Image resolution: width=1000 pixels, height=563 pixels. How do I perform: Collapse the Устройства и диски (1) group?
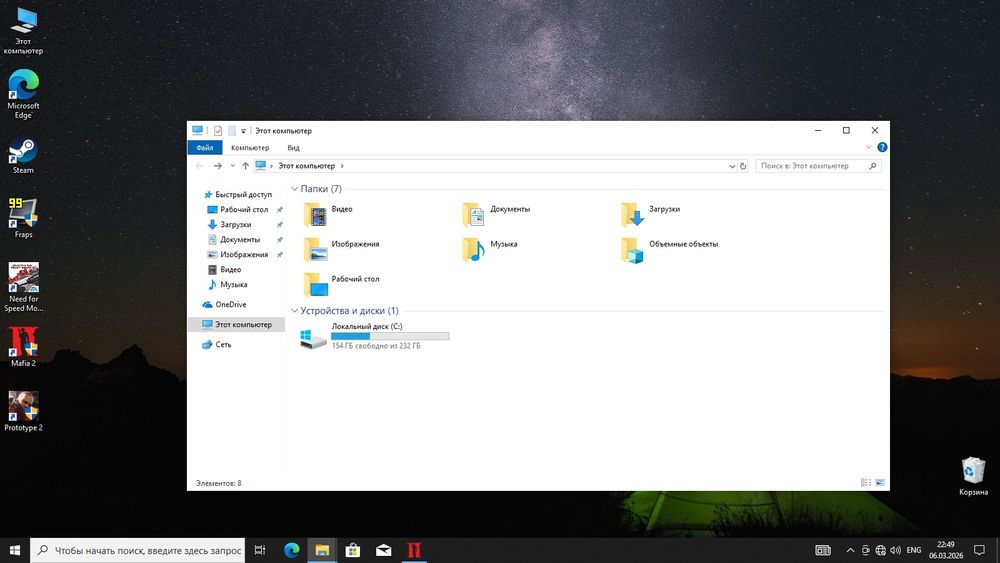295,311
